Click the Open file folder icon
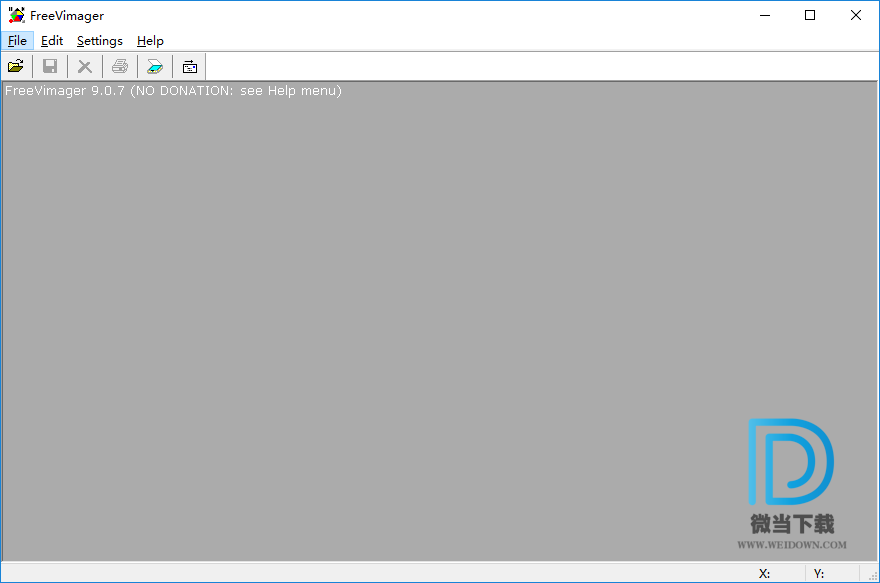 point(16,67)
